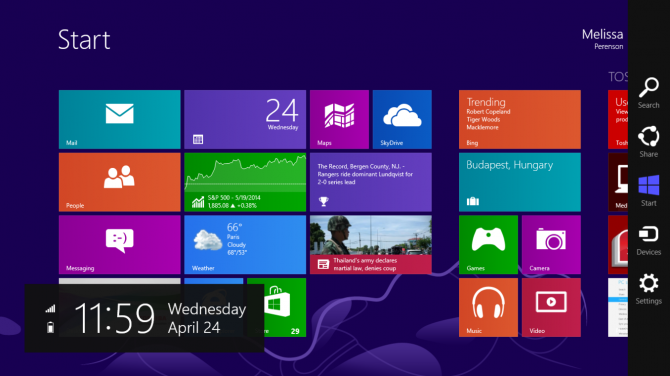Image resolution: width=670 pixels, height=376 pixels.
Task: Click the Start charm
Action: click(649, 191)
